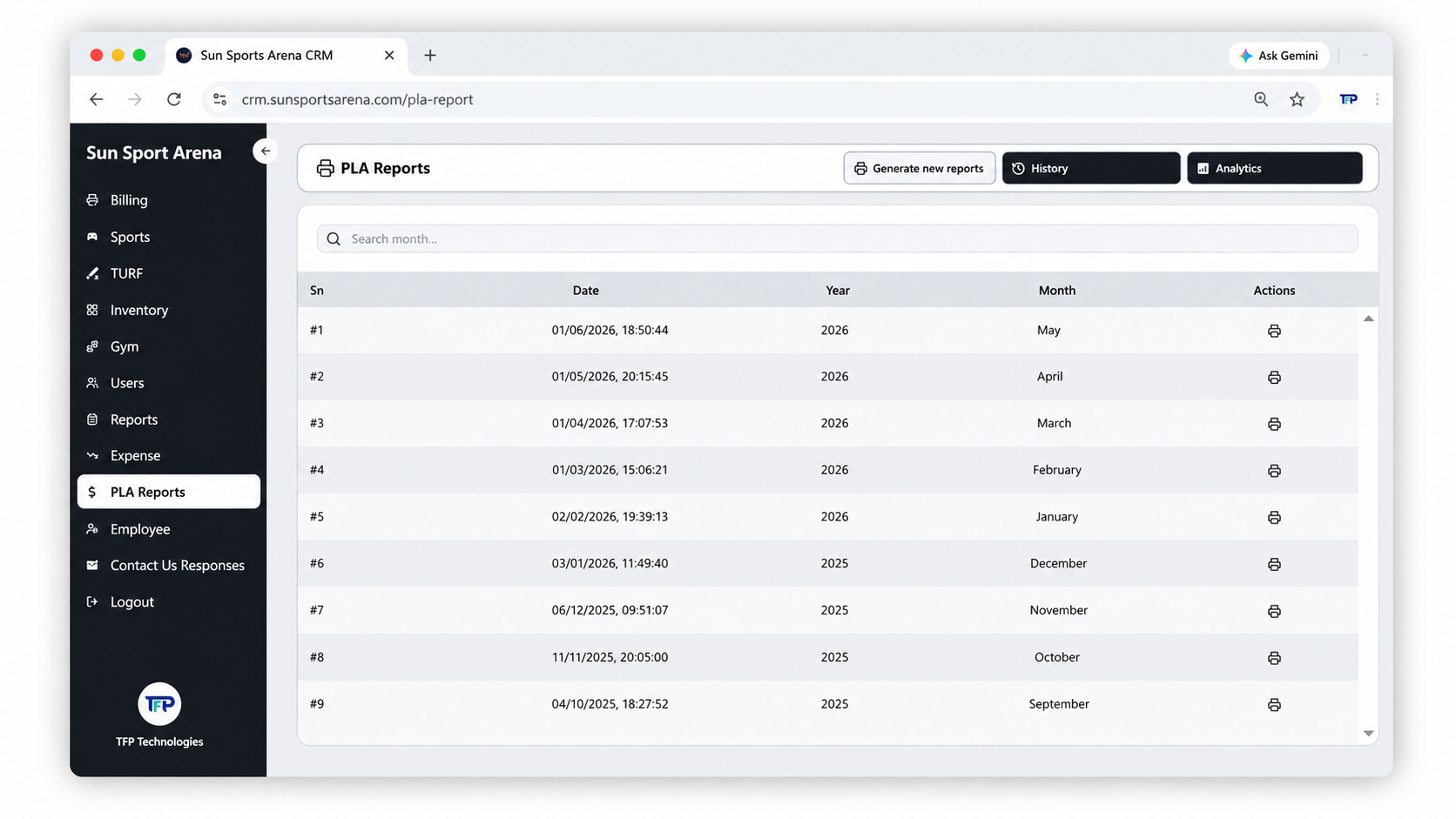Click the Sn column header

point(317,291)
